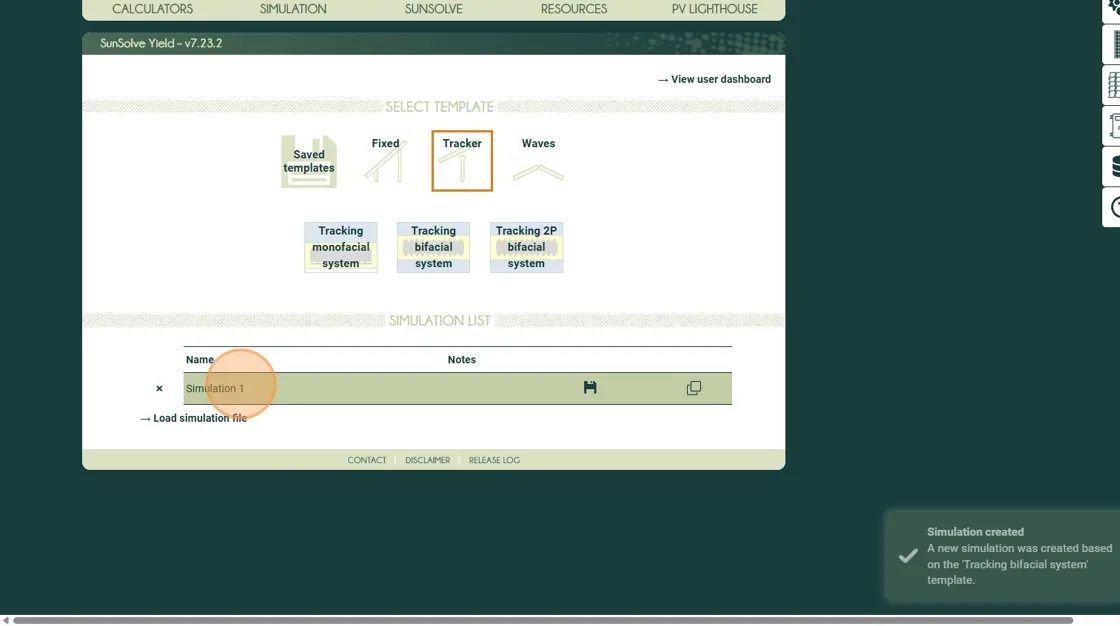1120x626 pixels.
Task: Select the Tracker template type
Action: 462,160
